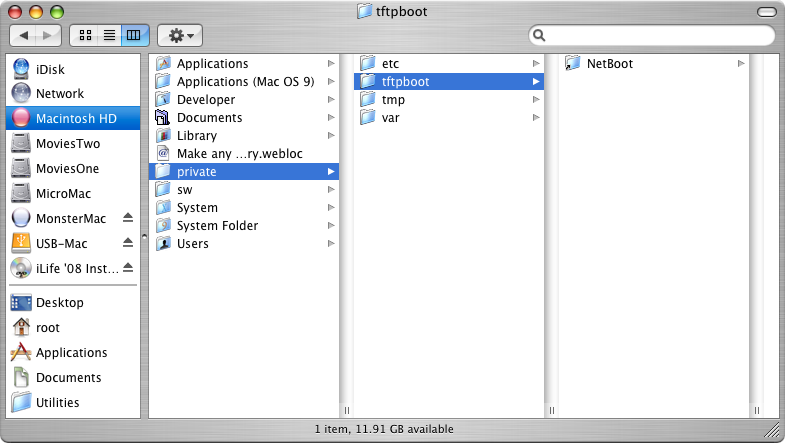This screenshot has width=785, height=443.
Task: Expand Users via its arrow
Action: [x=331, y=244]
